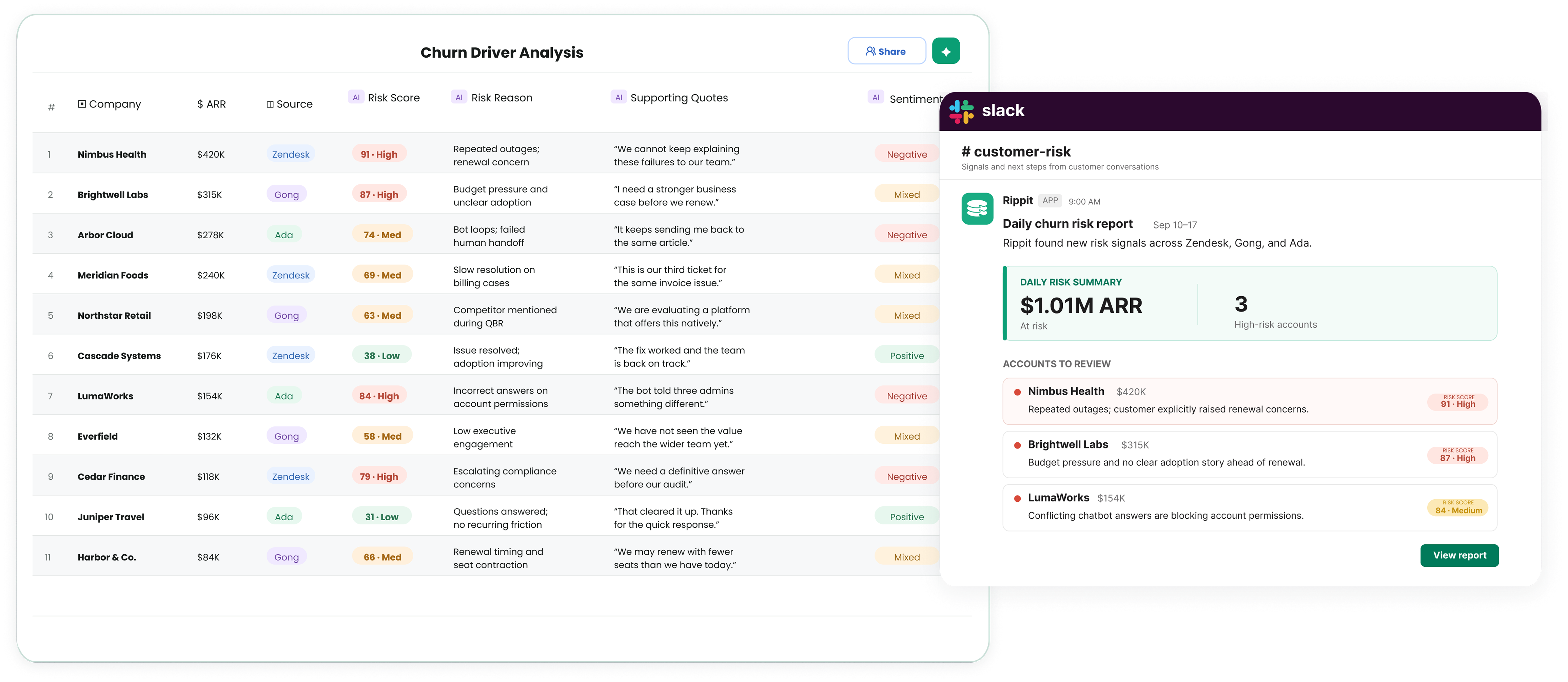Image resolution: width=1568 pixels, height=682 pixels.
Task: Select the $154K ARR cell in table
Action: (209, 396)
